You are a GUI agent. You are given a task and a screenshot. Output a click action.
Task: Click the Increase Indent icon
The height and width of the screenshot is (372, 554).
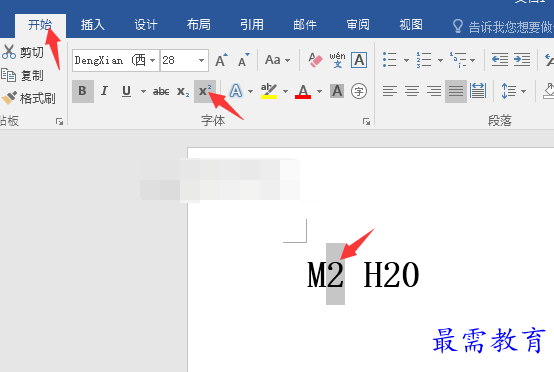click(522, 60)
